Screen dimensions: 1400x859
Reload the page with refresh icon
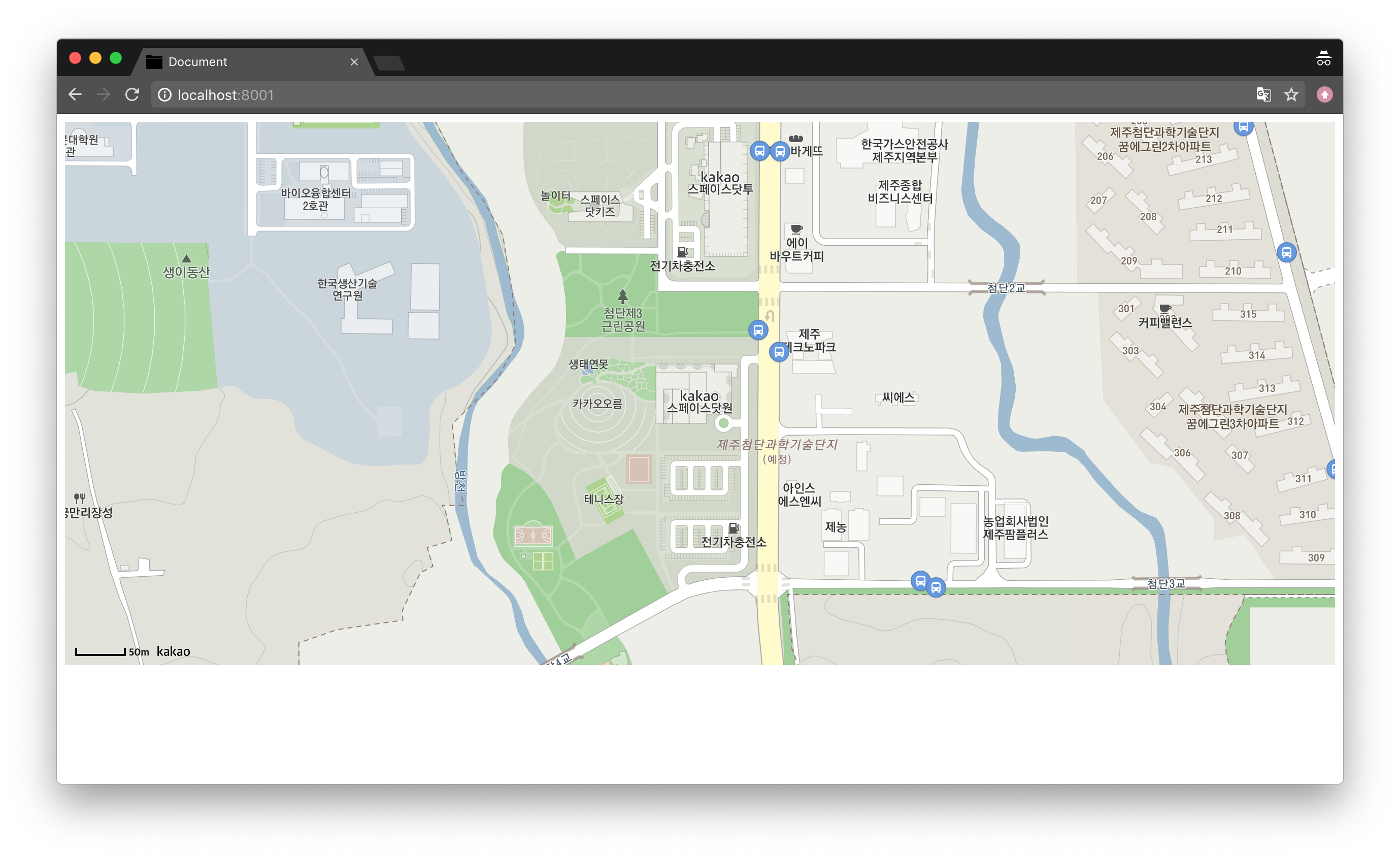coord(132,94)
